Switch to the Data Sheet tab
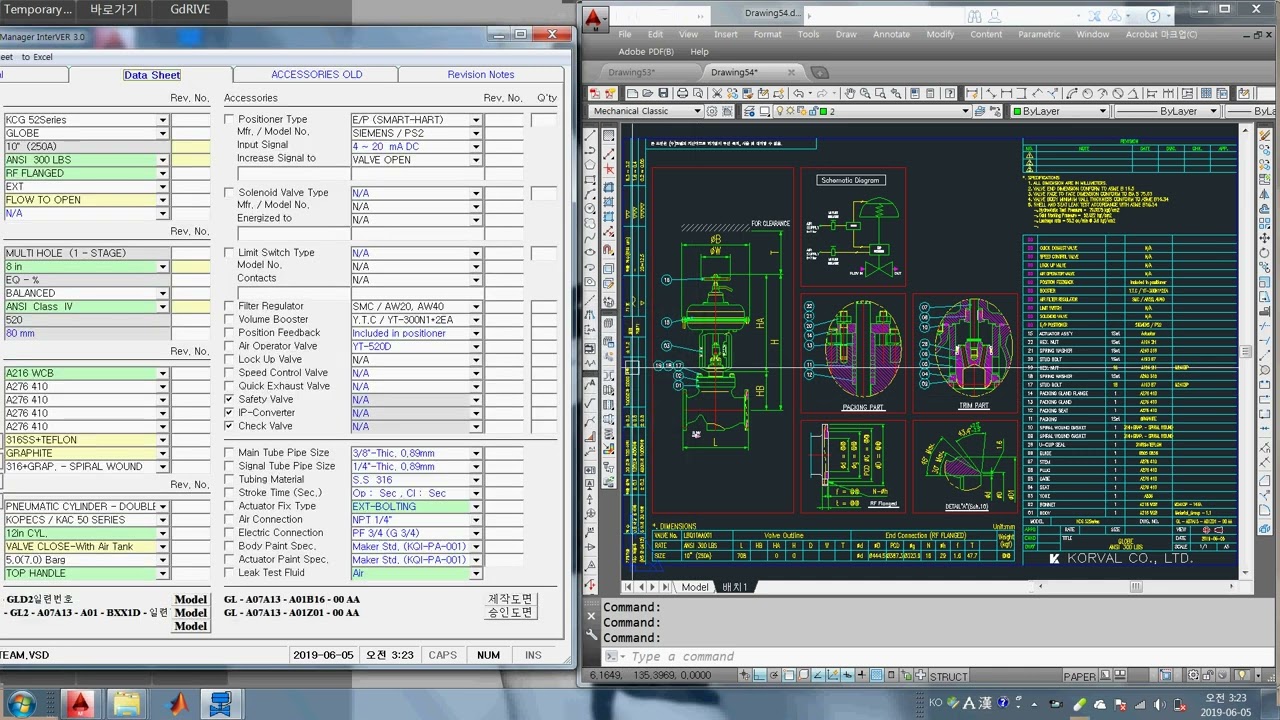The image size is (1280, 720). [x=152, y=75]
